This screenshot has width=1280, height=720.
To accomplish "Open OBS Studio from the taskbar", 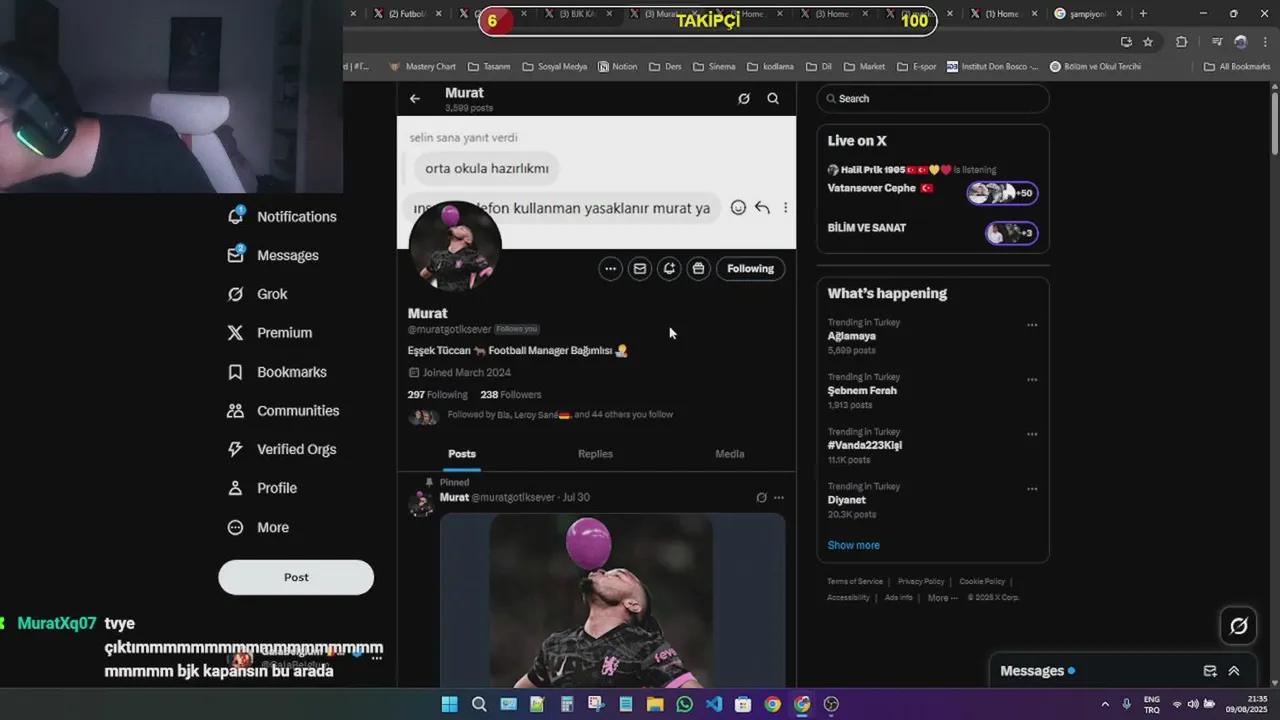I will tap(831, 704).
